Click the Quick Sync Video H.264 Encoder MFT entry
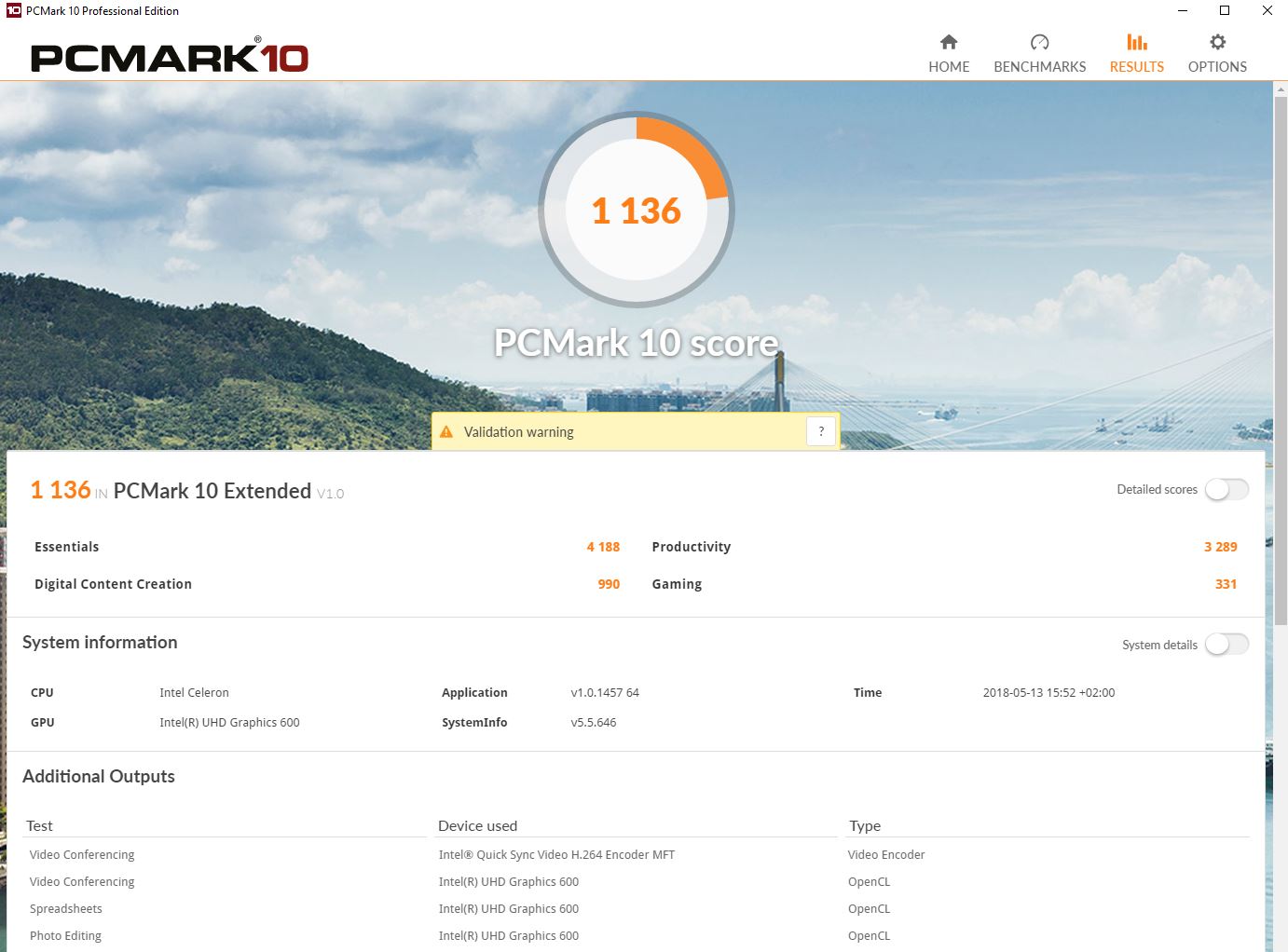 pos(556,854)
